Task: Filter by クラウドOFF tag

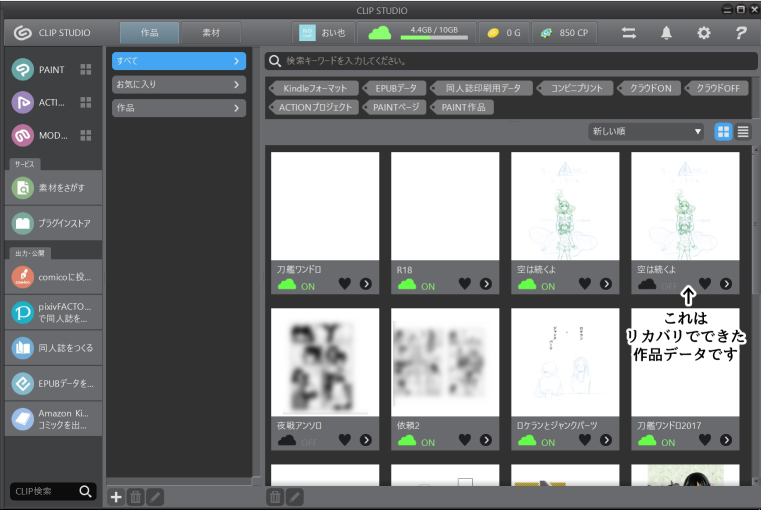Action: [717, 88]
